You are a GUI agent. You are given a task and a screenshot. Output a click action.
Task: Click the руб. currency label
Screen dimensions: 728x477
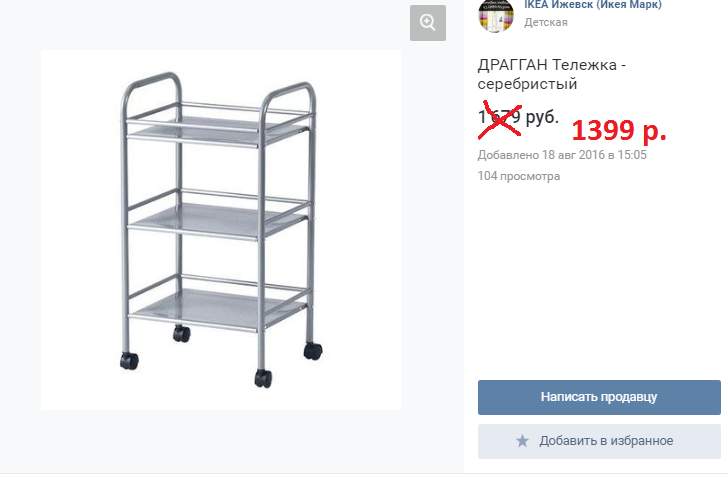542,117
